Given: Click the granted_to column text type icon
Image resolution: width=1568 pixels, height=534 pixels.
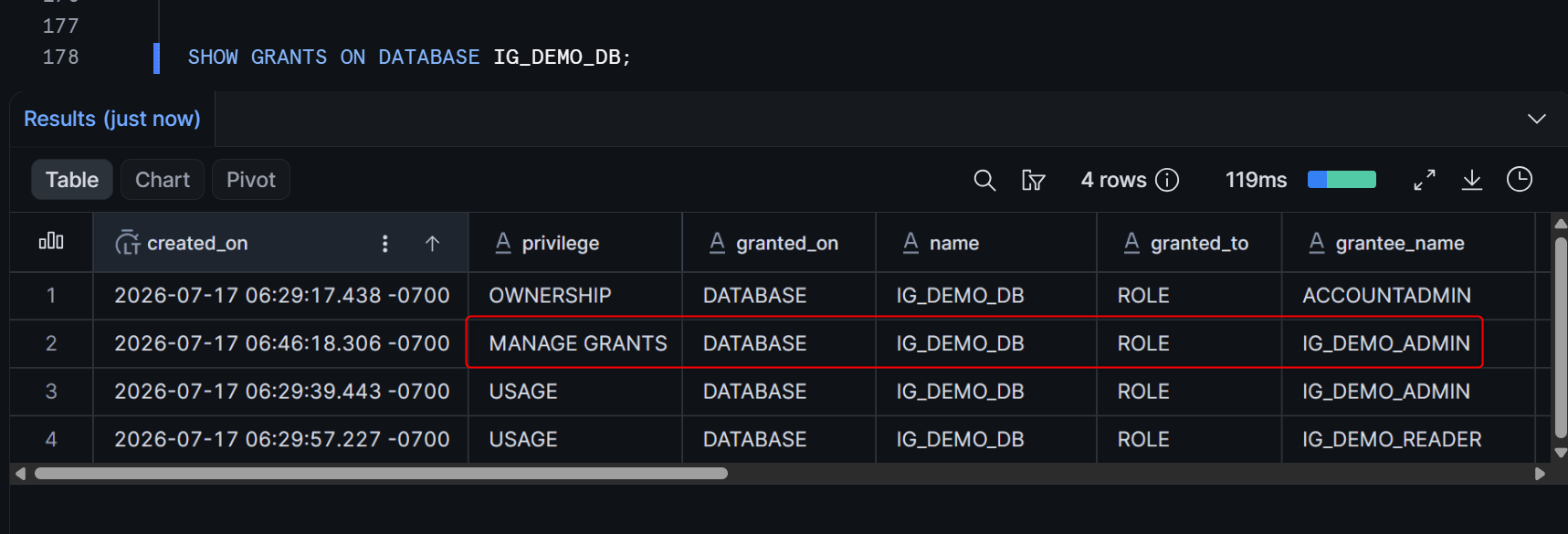Looking at the screenshot, I should click(x=1131, y=243).
